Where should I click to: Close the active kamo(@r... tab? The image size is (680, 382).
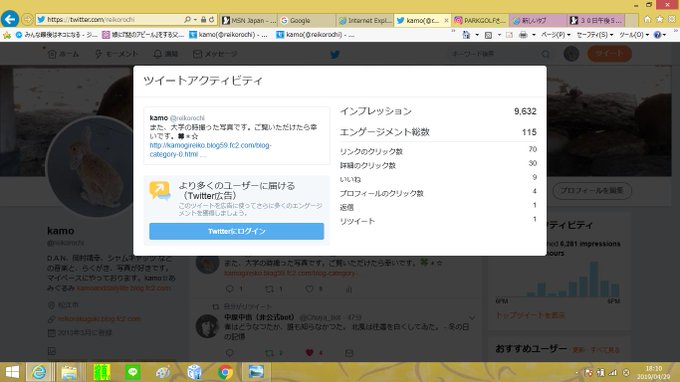pos(446,20)
